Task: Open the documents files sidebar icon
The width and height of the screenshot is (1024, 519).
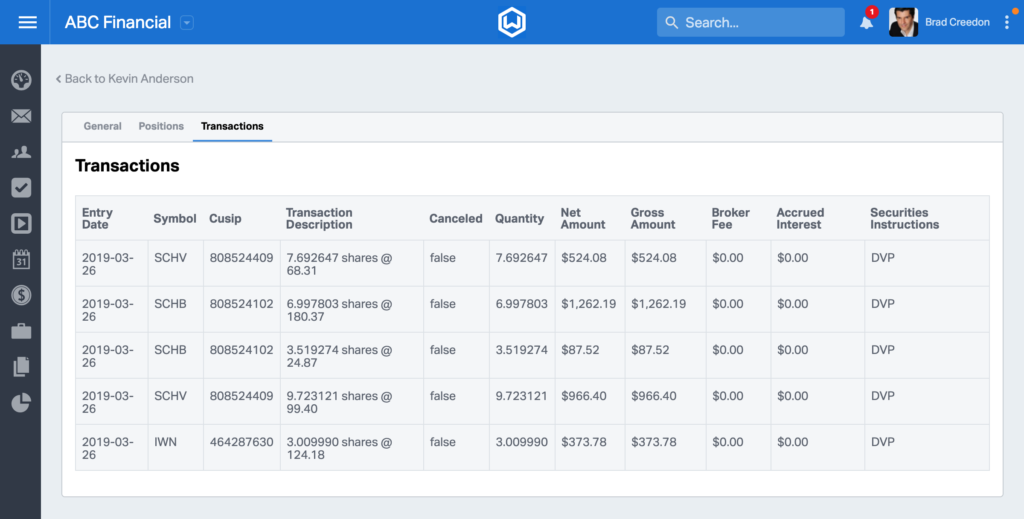Action: point(21,367)
